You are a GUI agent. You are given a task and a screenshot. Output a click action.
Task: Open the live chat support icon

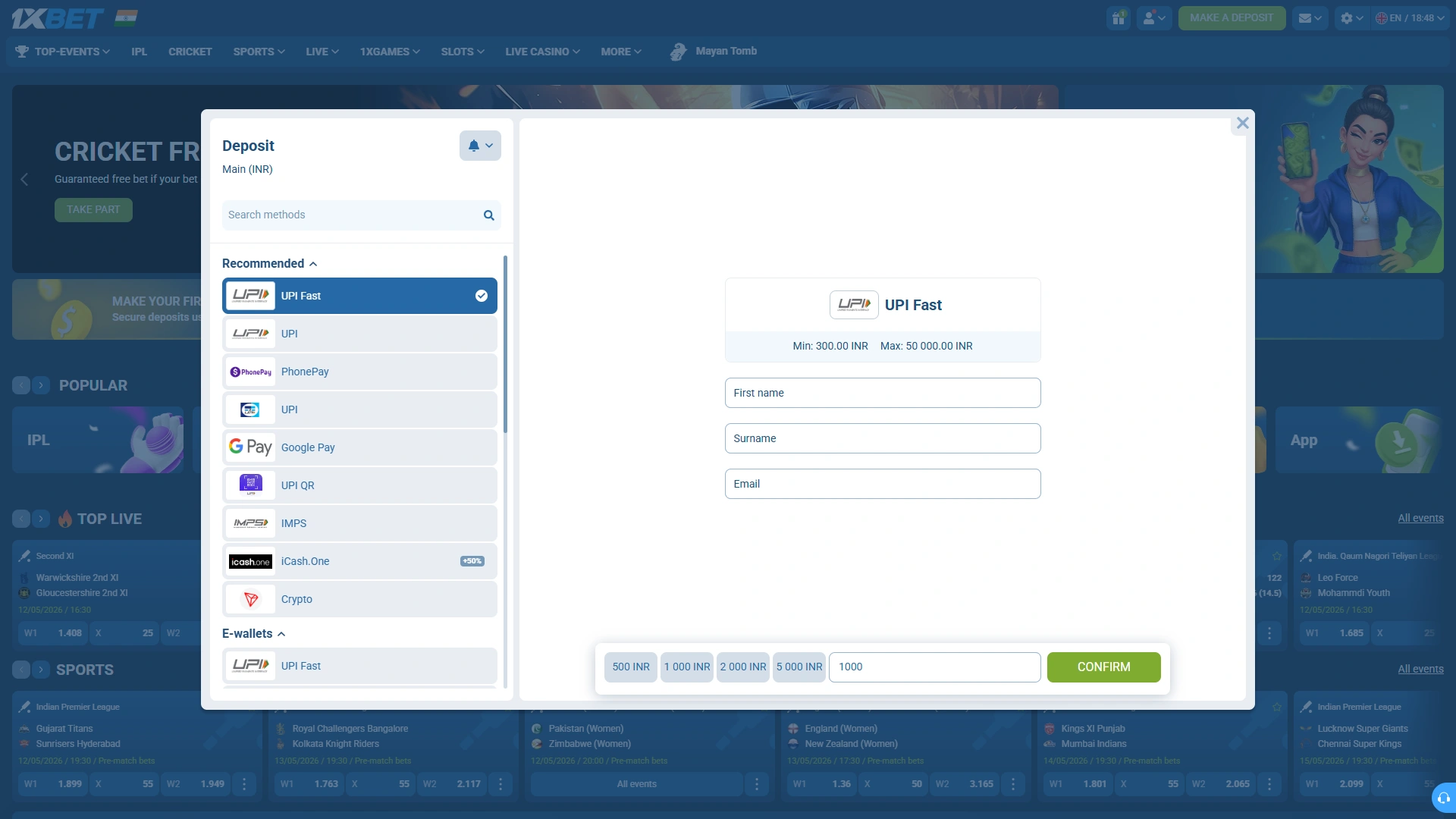click(1443, 798)
